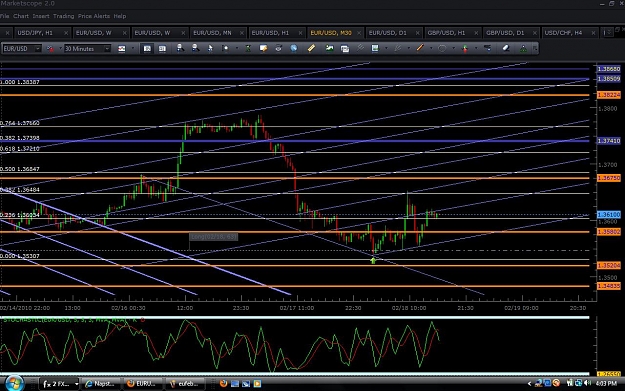625x391 pixels.
Task: Click the green hourglass icon
Action: pyautogui.click(x=248, y=48)
